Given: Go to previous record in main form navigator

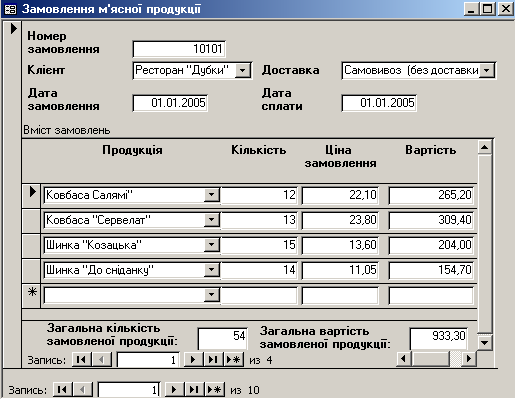Looking at the screenshot, I should pyautogui.click(x=82, y=389).
